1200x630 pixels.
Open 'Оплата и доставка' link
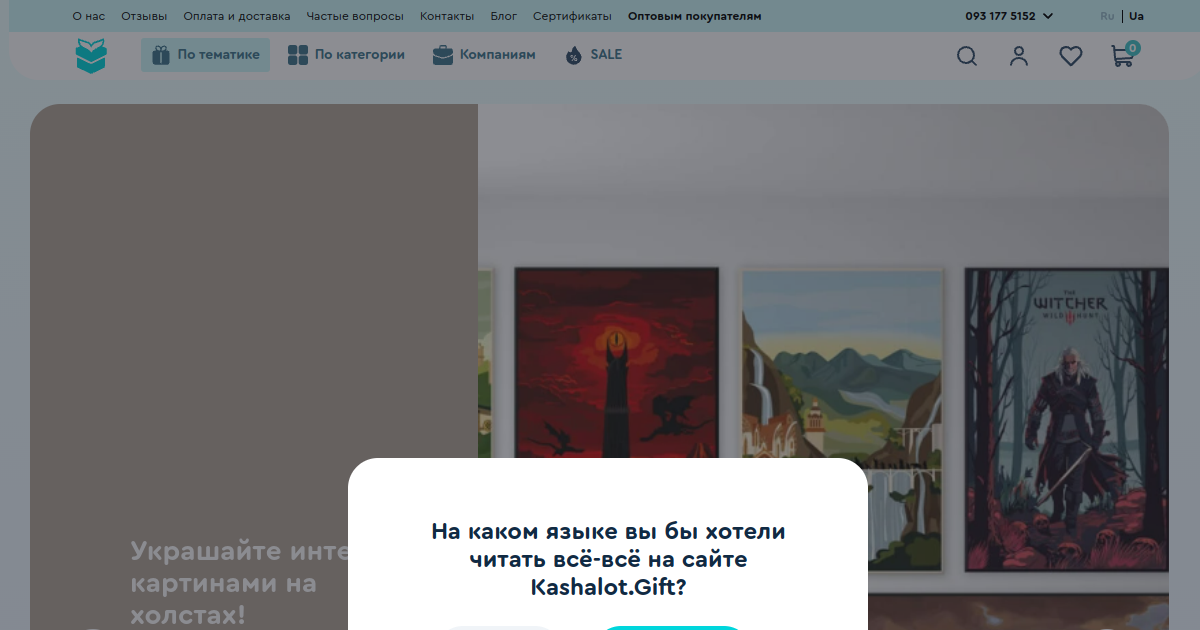point(237,16)
